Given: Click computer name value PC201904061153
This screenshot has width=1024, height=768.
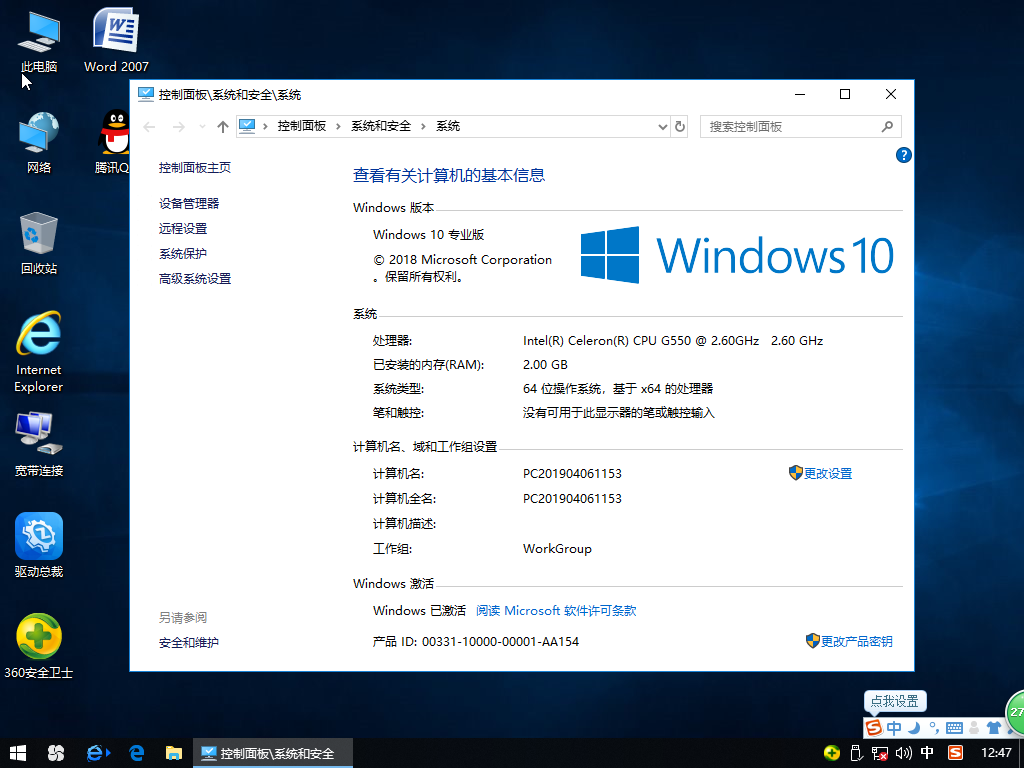Looking at the screenshot, I should click(572, 473).
